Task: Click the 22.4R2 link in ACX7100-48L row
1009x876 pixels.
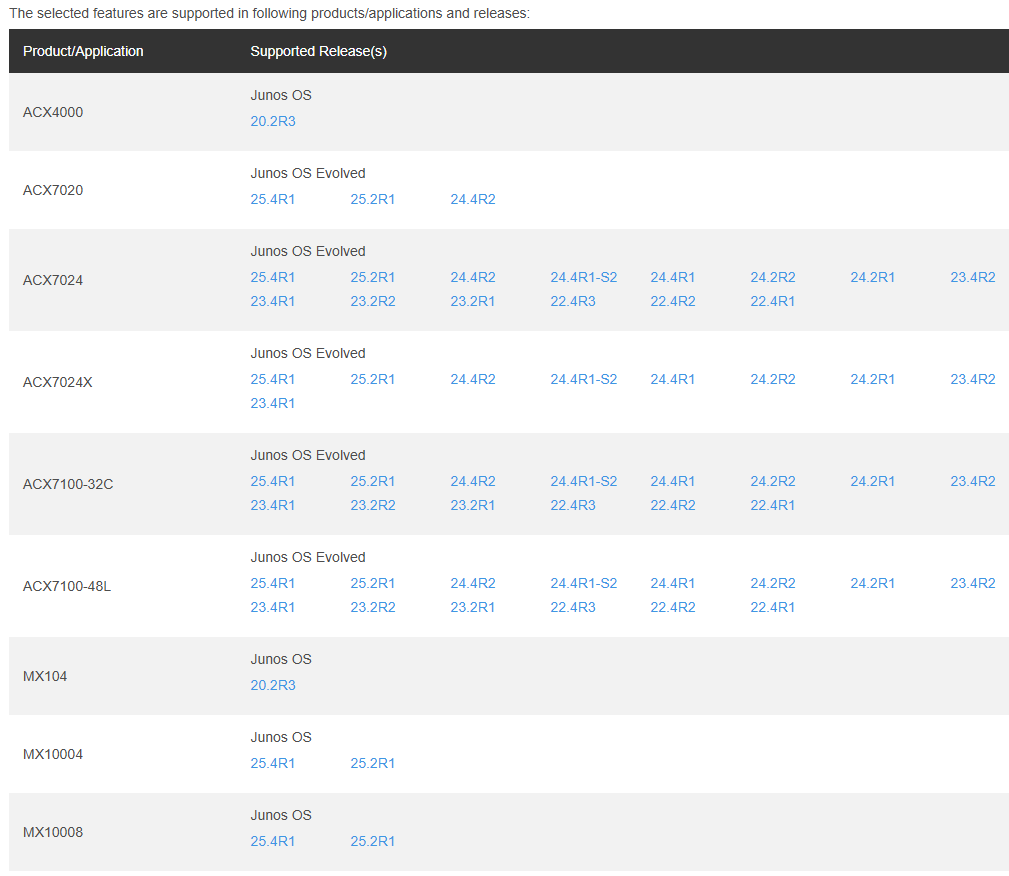Action: point(672,607)
